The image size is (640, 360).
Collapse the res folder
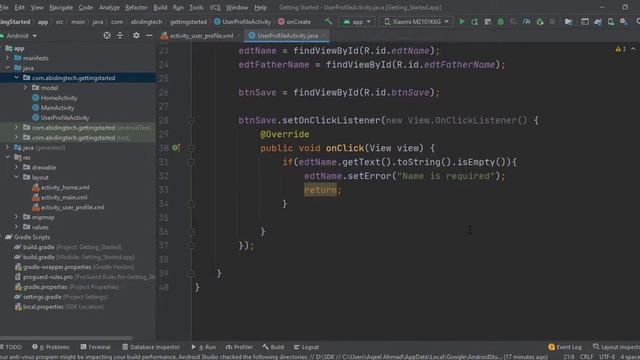click(7, 157)
